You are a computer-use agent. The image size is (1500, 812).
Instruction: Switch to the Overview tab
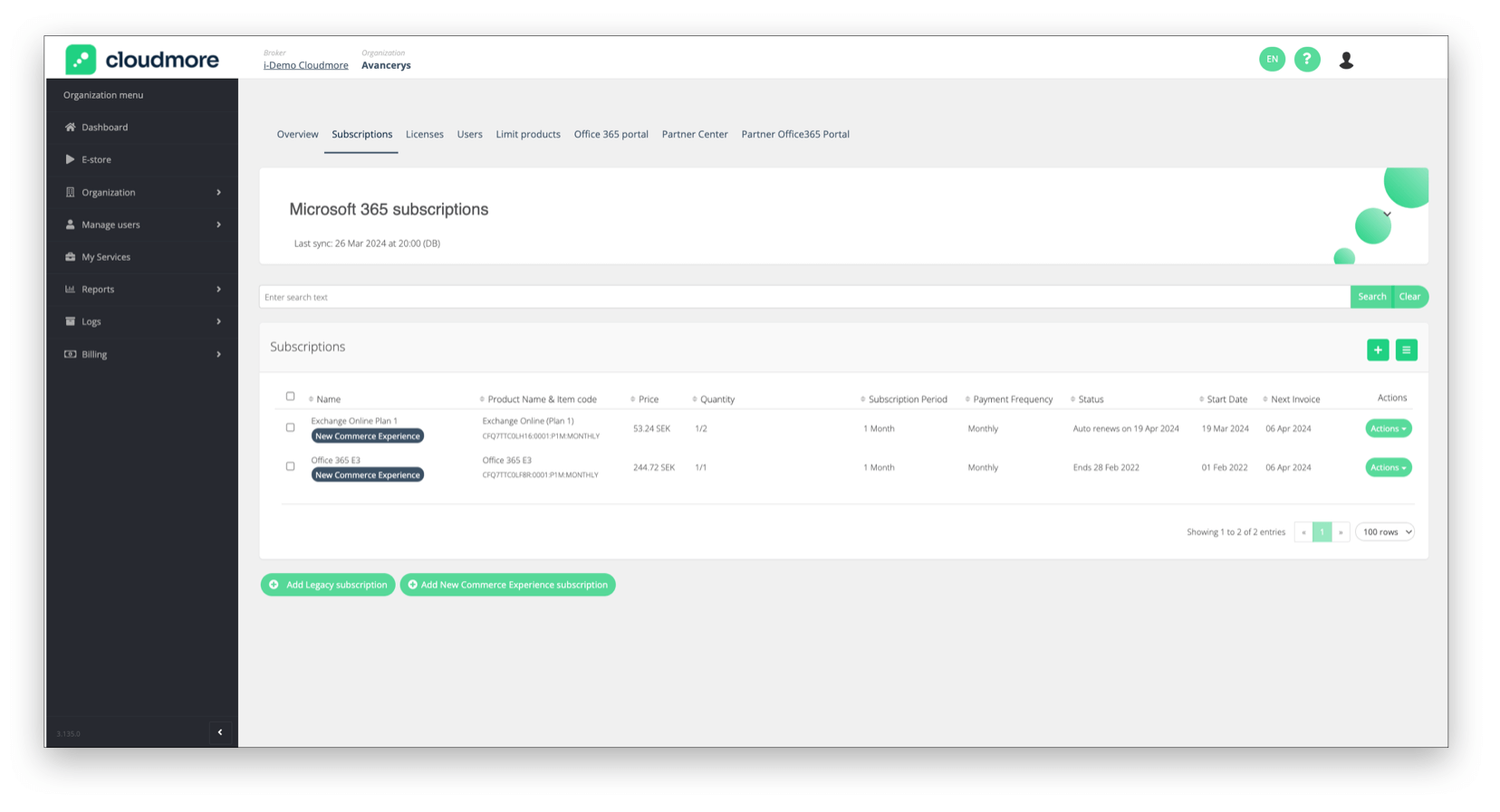point(297,134)
